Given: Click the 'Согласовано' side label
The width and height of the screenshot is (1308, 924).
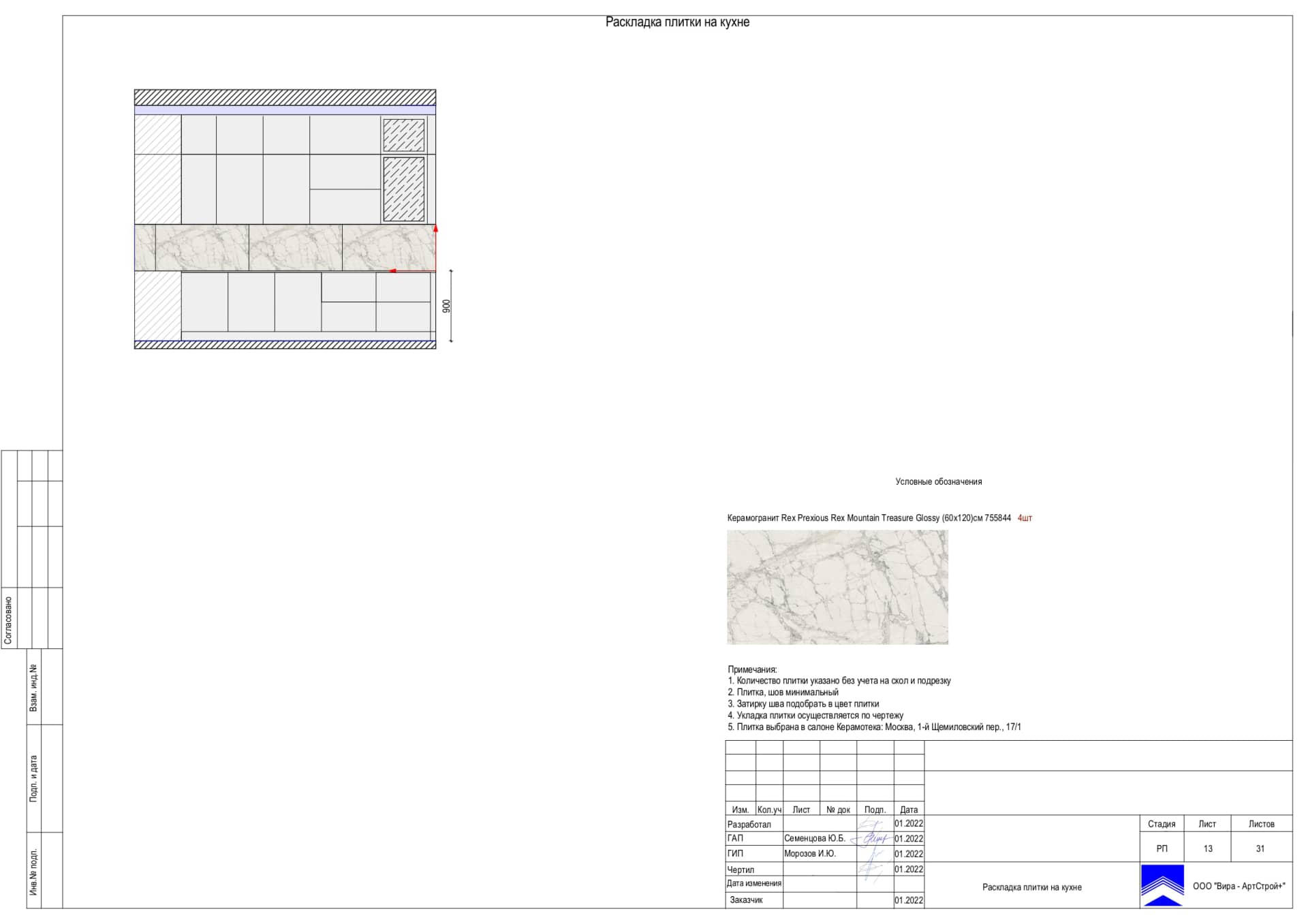Looking at the screenshot, I should pyautogui.click(x=9, y=620).
